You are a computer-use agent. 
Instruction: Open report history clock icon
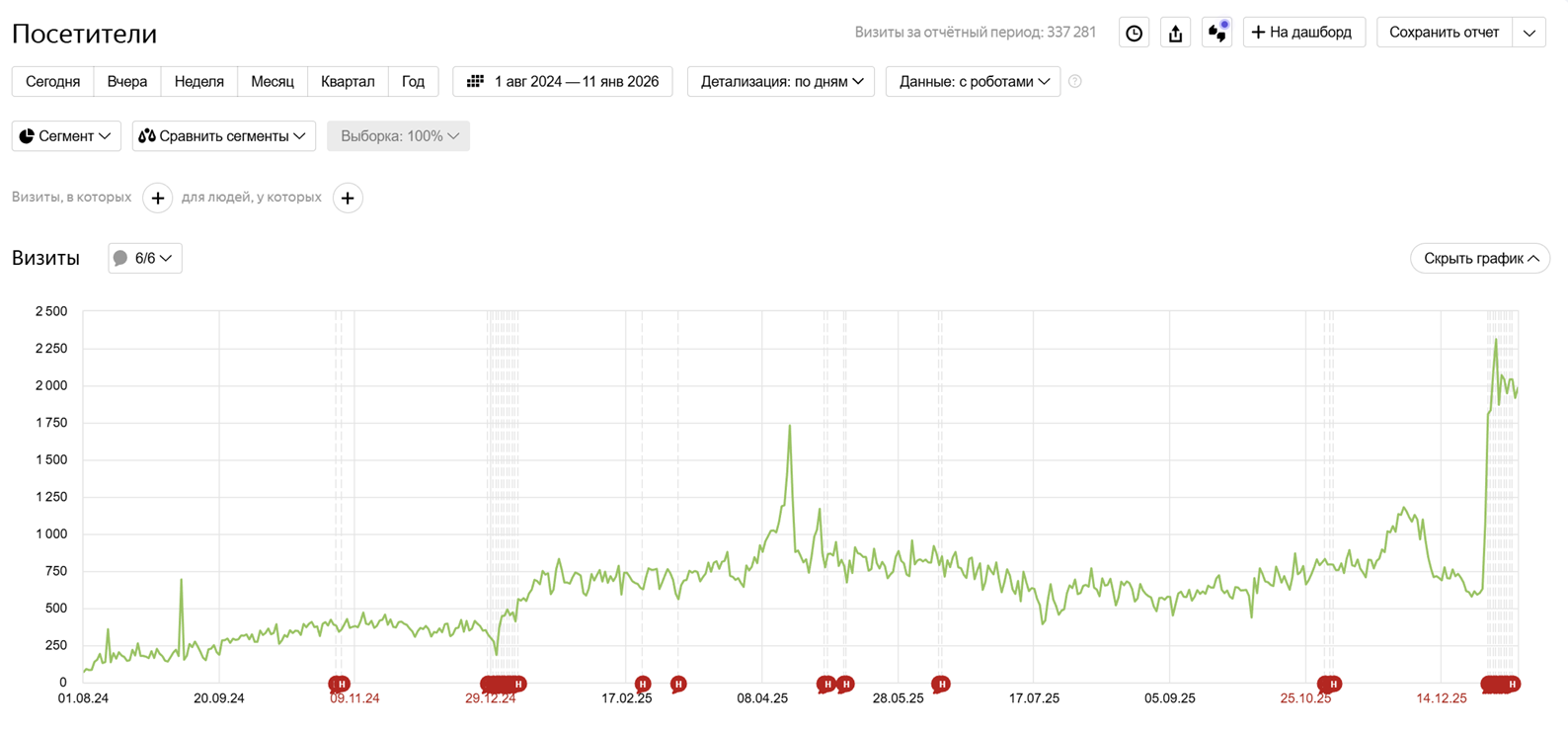(1134, 33)
